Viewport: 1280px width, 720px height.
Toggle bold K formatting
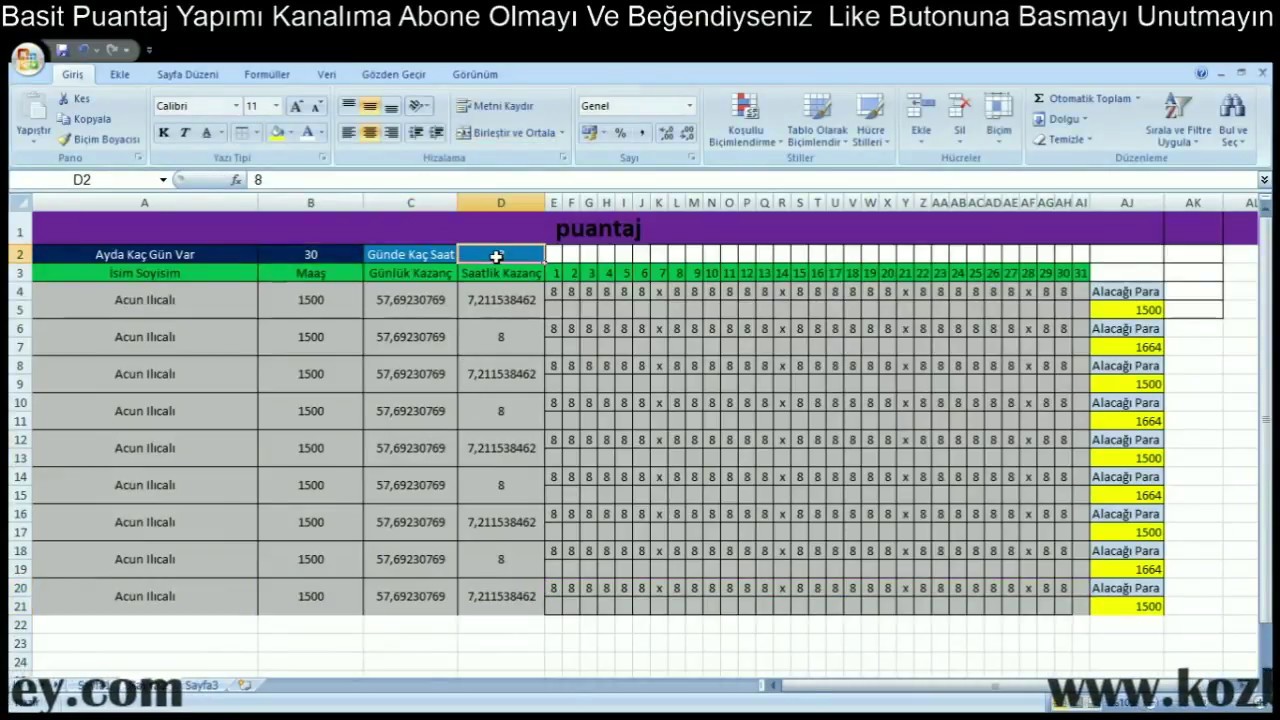[163, 132]
